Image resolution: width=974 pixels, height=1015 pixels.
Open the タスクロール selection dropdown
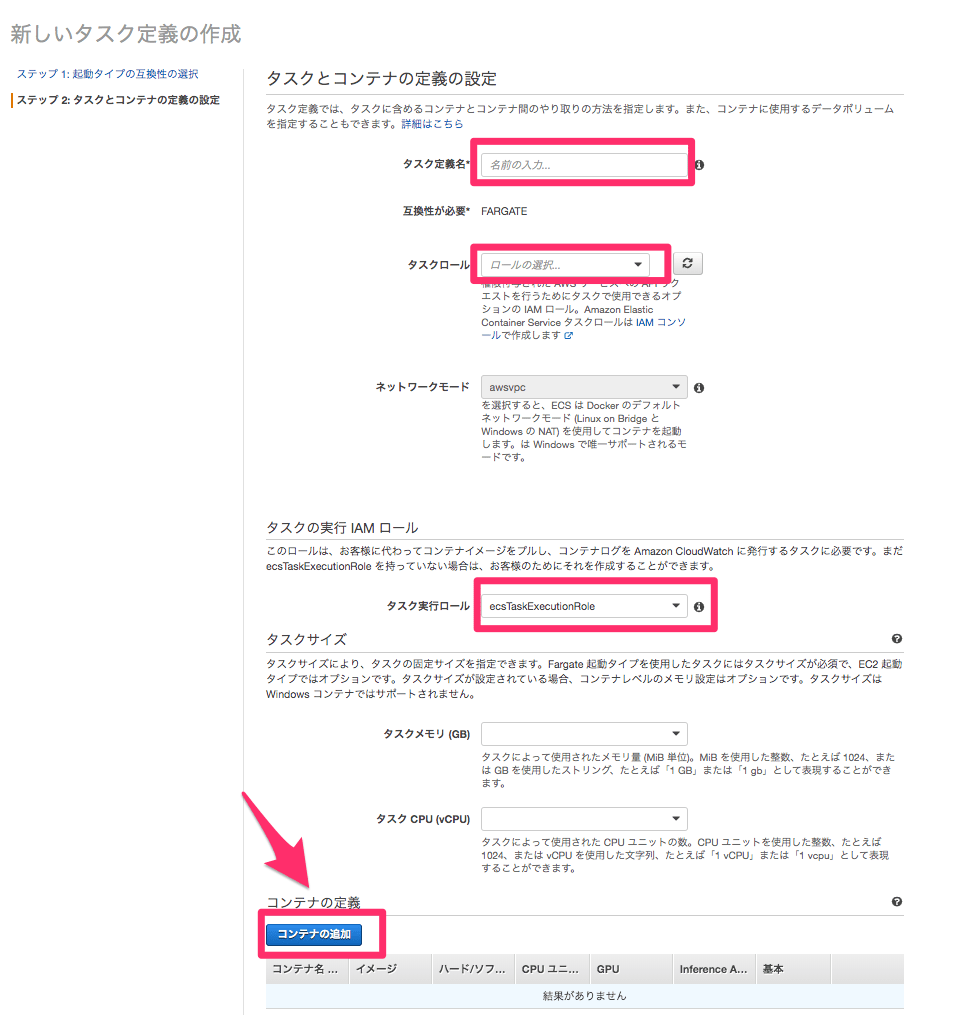pyautogui.click(x=564, y=265)
